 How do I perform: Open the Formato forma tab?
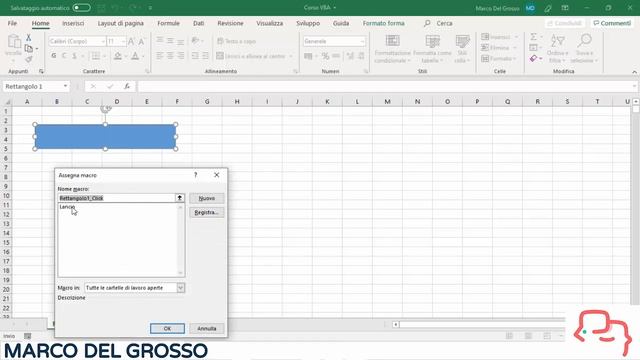(383, 23)
